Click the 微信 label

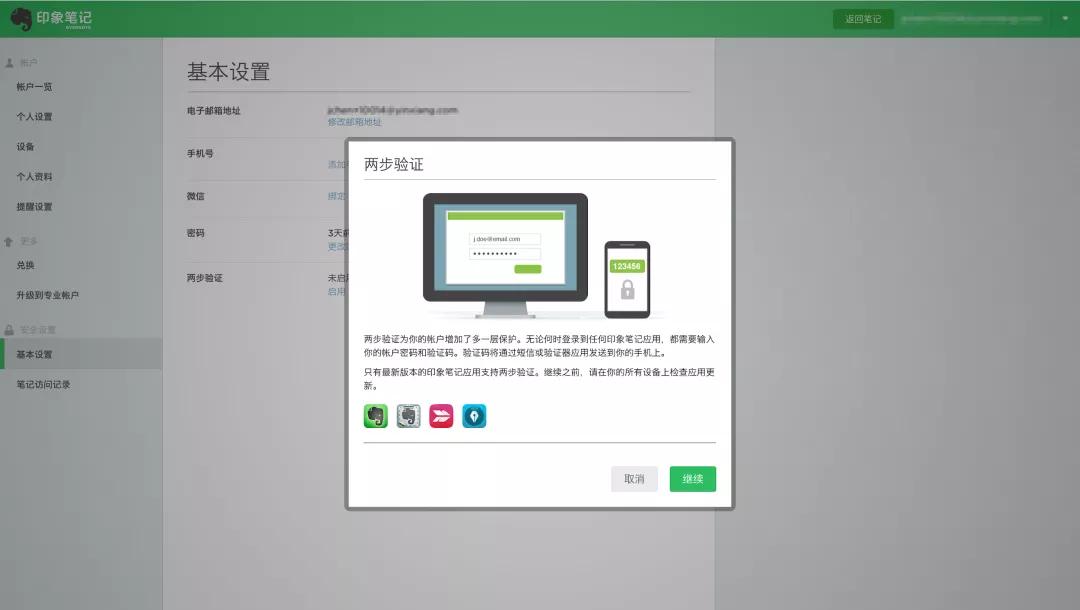click(196, 196)
